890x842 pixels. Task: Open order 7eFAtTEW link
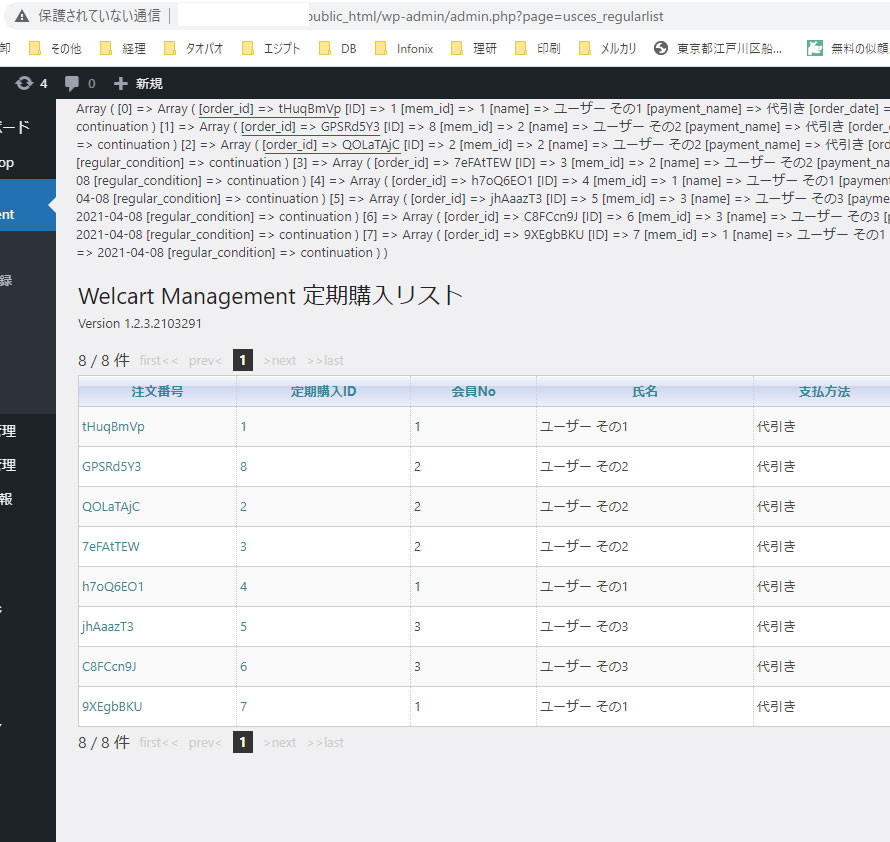111,546
